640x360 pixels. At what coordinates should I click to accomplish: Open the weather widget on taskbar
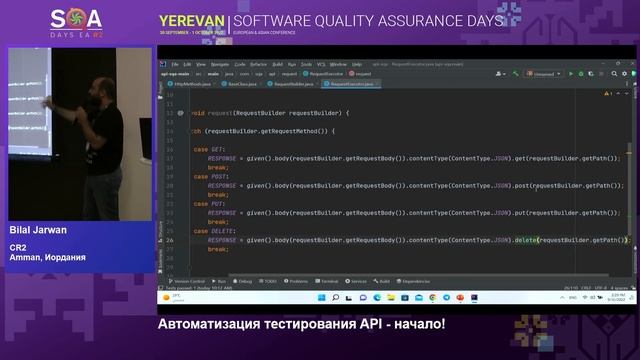(x=173, y=298)
